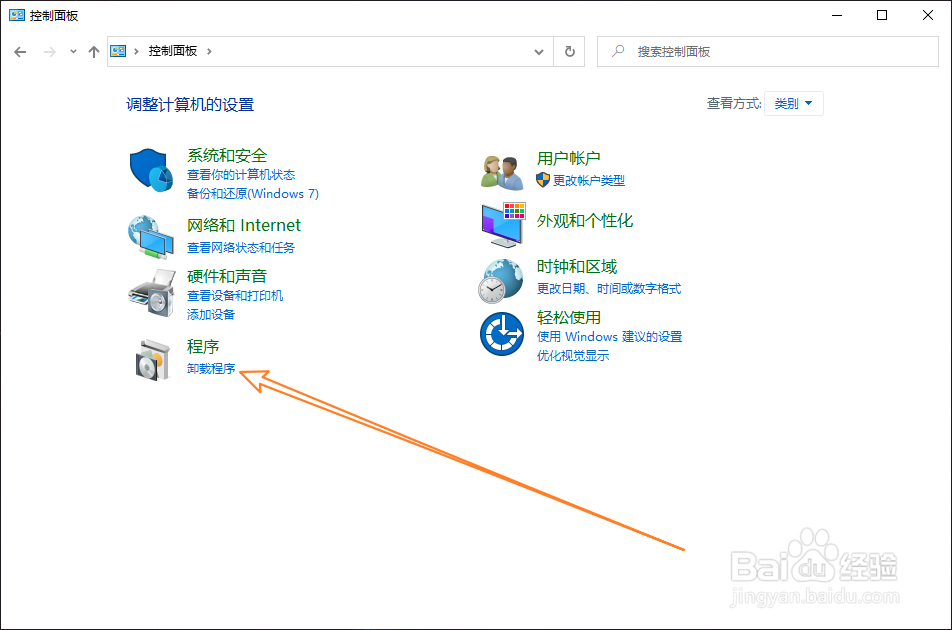Expand the address bar history dropdown
952x630 pixels.
(x=538, y=51)
